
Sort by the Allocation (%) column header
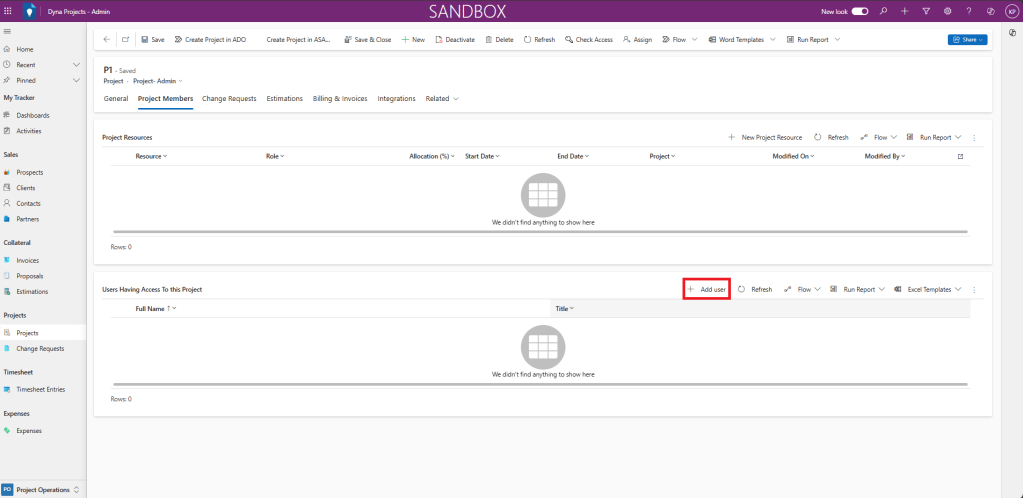(x=431, y=156)
